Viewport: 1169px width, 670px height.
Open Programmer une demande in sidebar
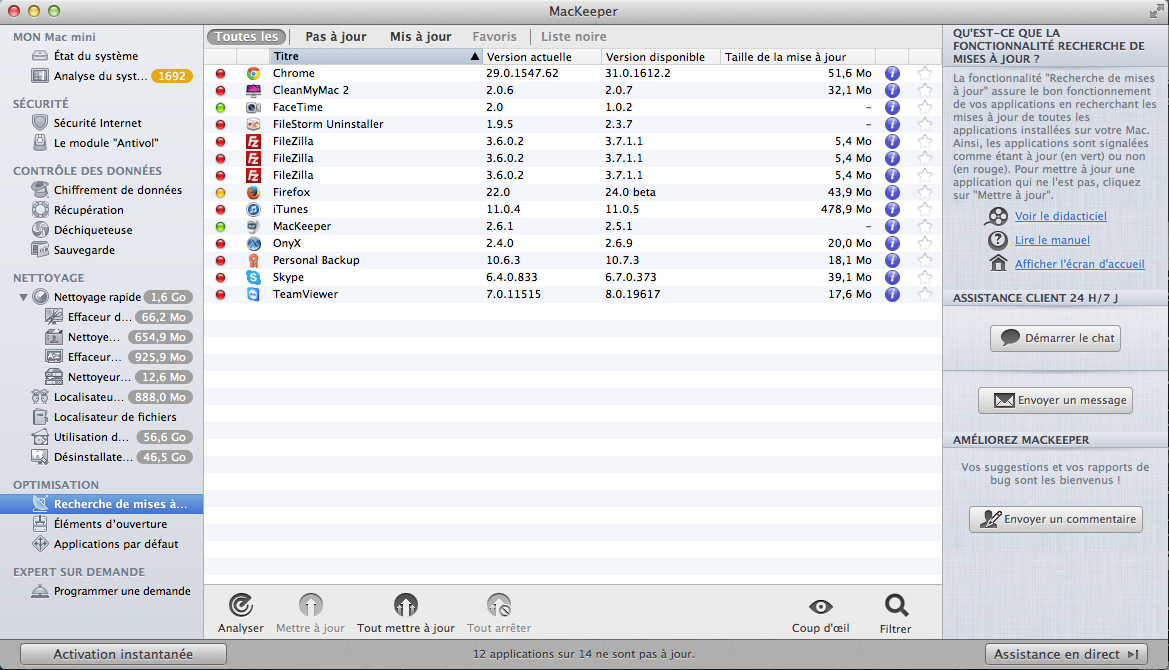coord(122,591)
